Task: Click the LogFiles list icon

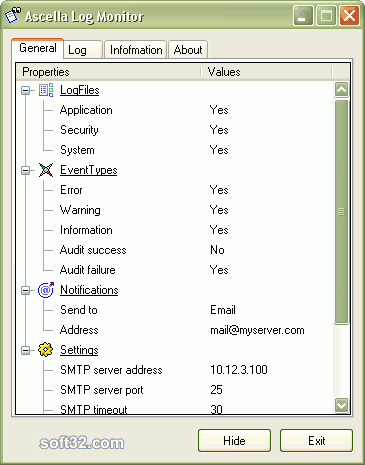Action: coord(46,90)
